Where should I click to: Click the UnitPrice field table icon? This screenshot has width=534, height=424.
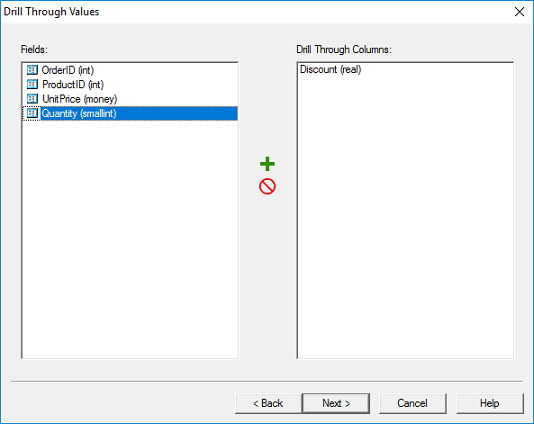coord(32,99)
